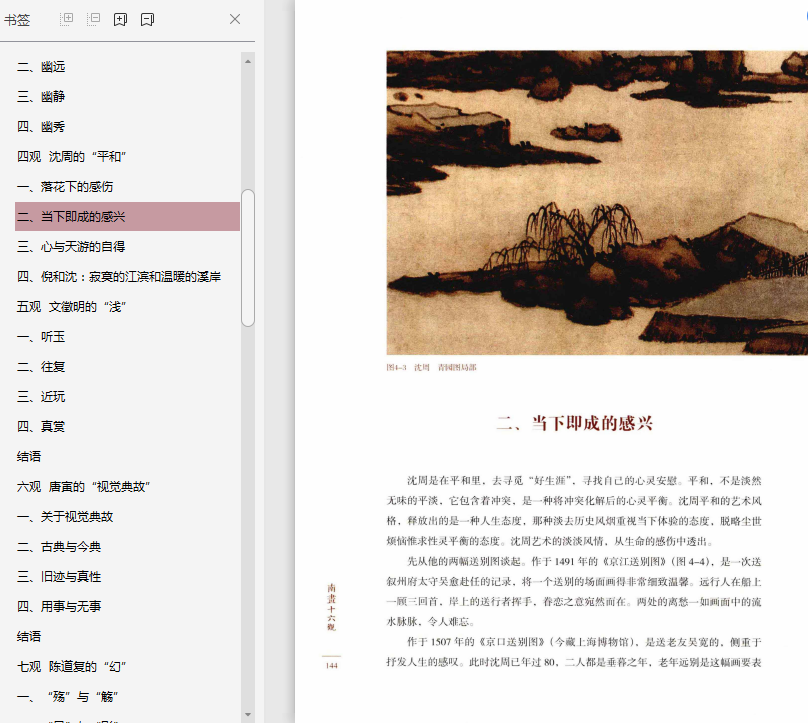Screen dimensions: 808x723
Task: Click the 书签 panel title
Action: (x=17, y=20)
